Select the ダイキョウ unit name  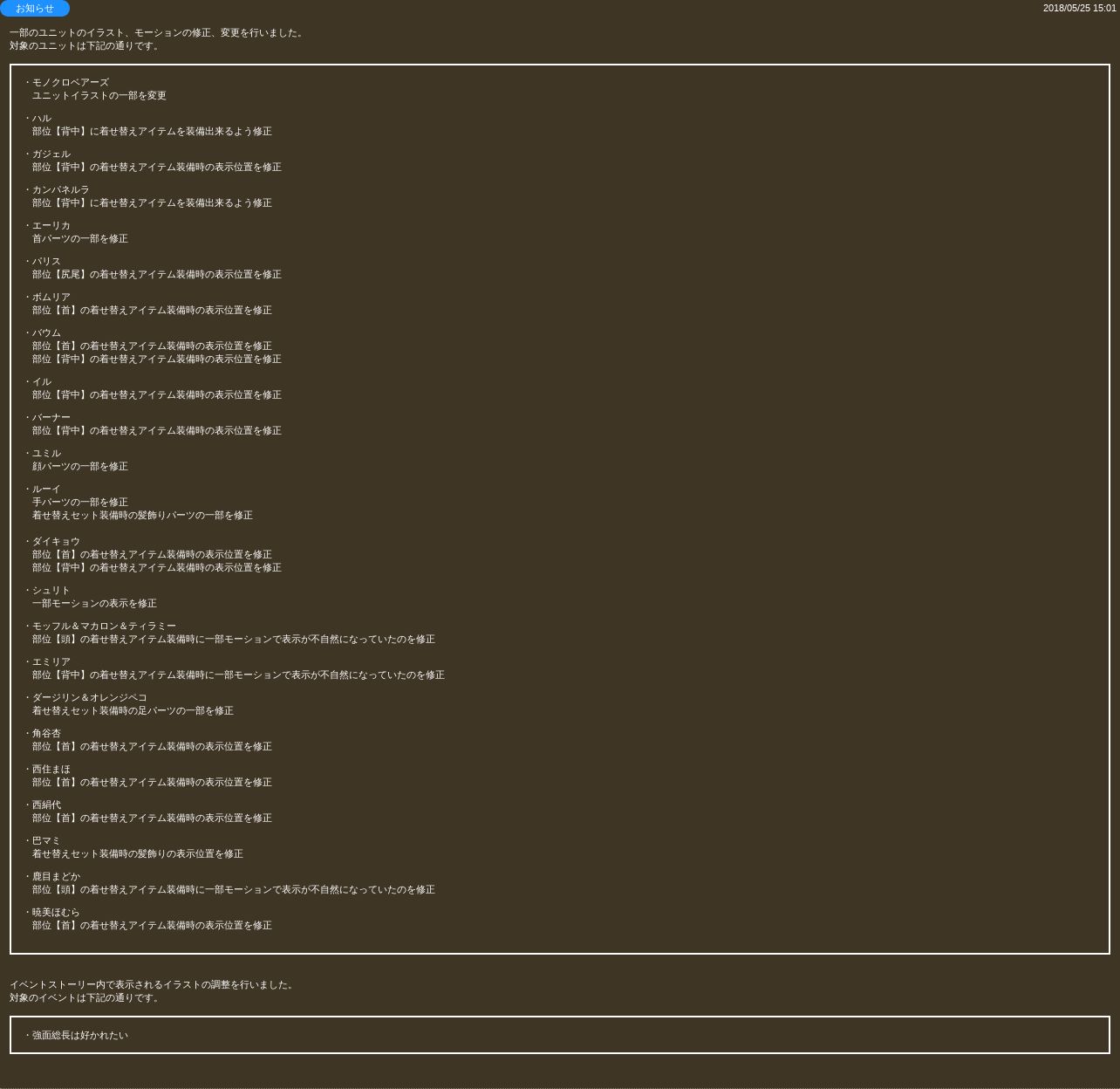pyautogui.click(x=56, y=542)
